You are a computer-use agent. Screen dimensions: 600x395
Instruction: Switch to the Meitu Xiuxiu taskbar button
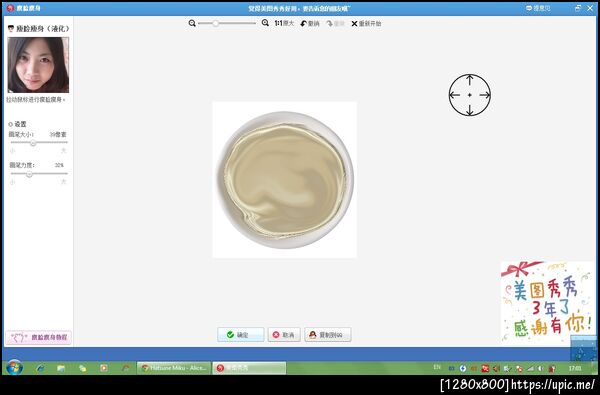pyautogui.click(x=249, y=368)
